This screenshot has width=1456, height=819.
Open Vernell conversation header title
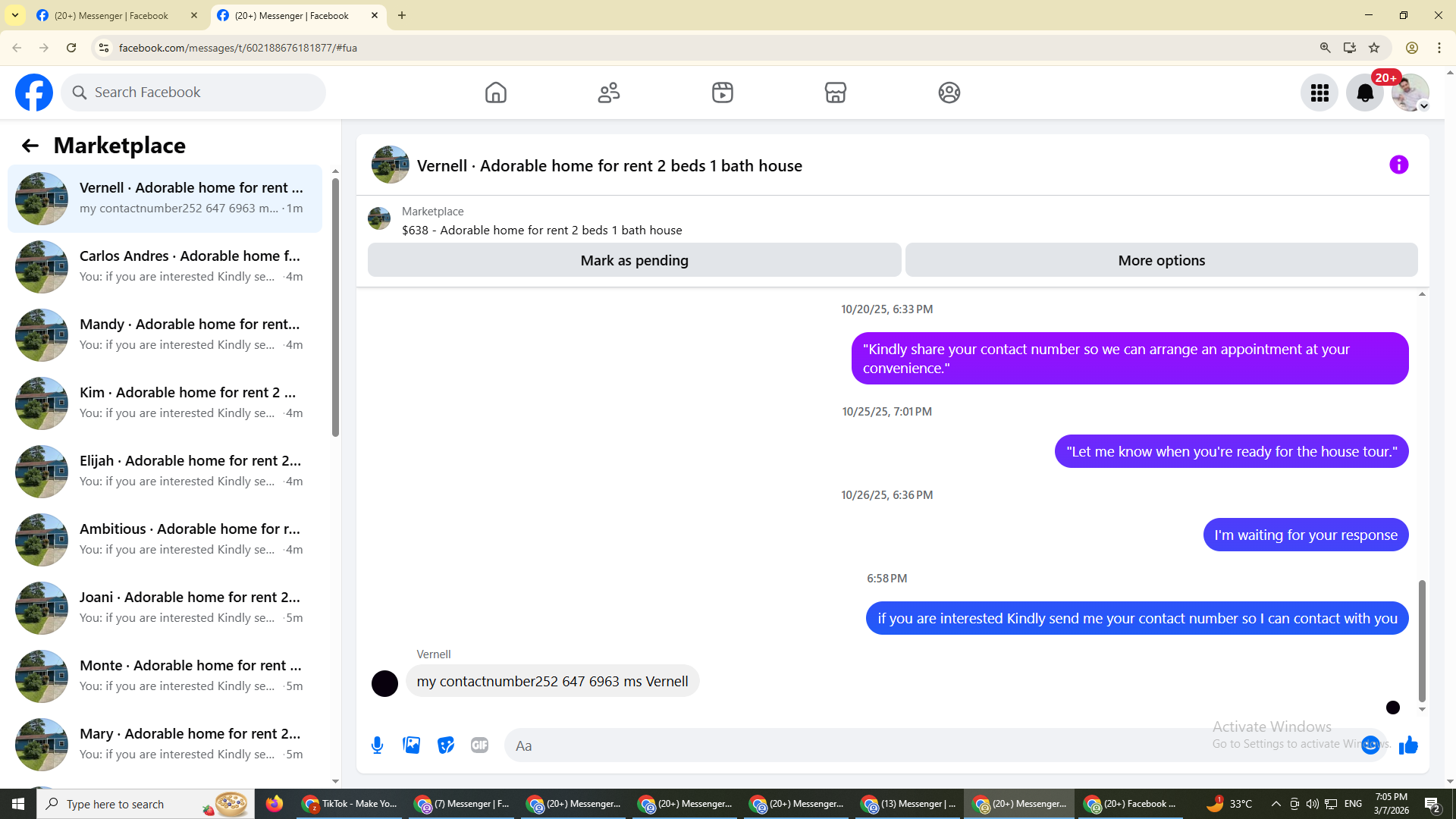(610, 165)
